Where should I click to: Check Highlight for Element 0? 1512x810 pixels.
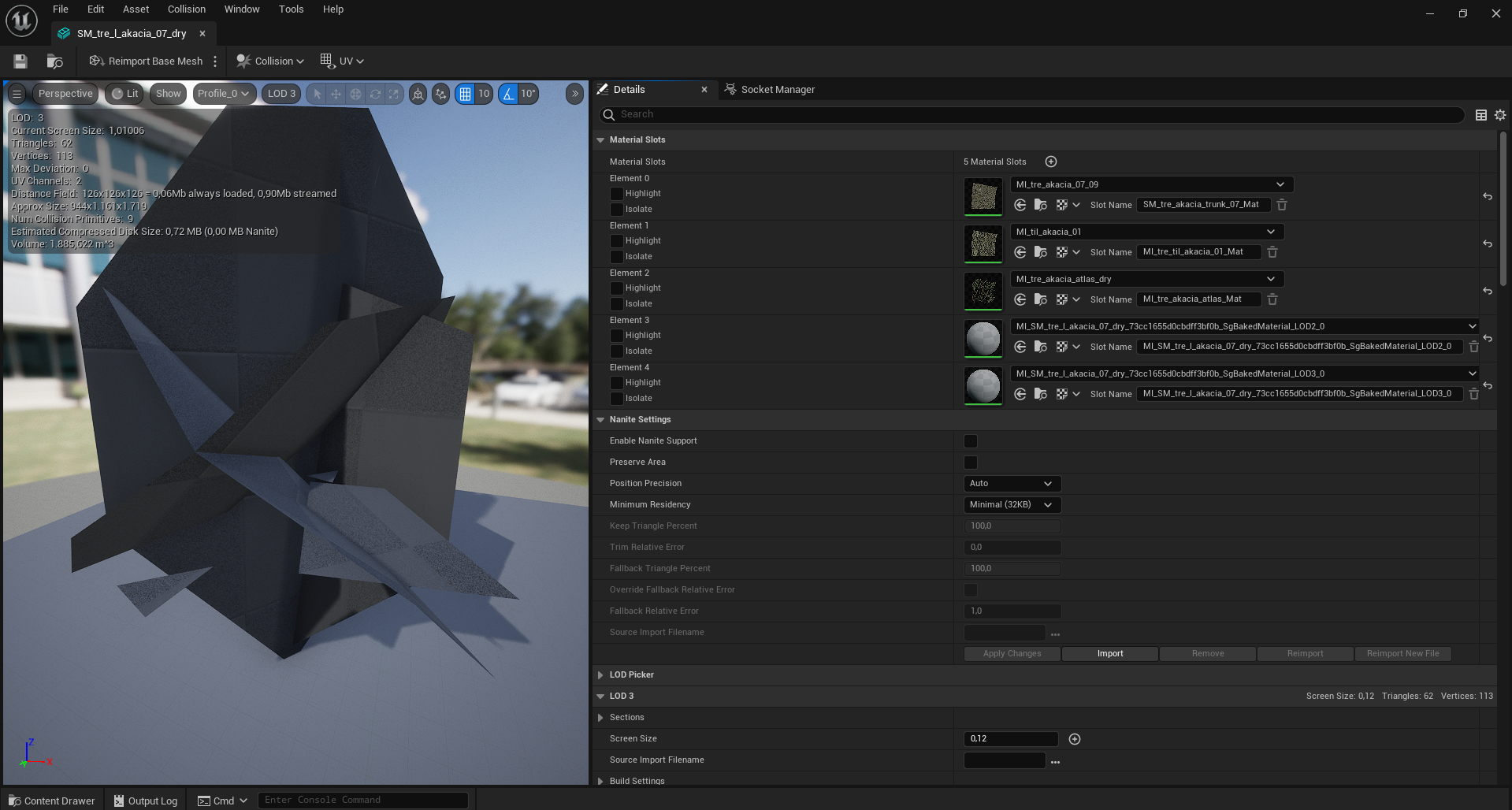coord(617,194)
